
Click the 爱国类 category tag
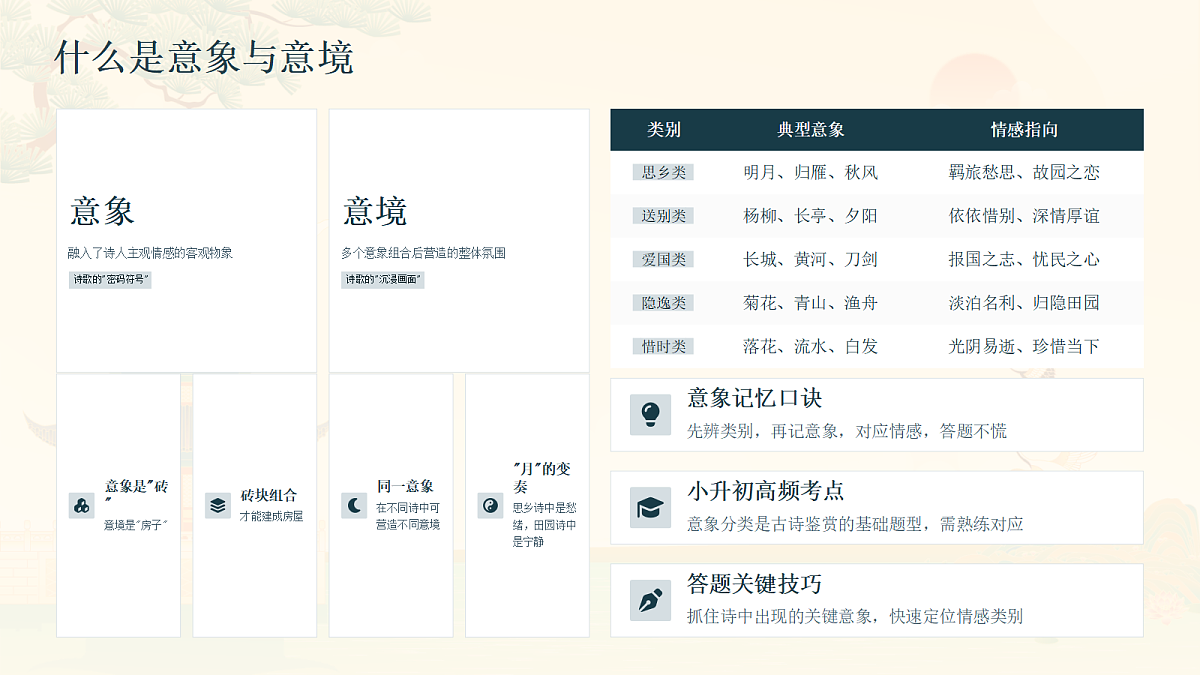pyautogui.click(x=664, y=259)
